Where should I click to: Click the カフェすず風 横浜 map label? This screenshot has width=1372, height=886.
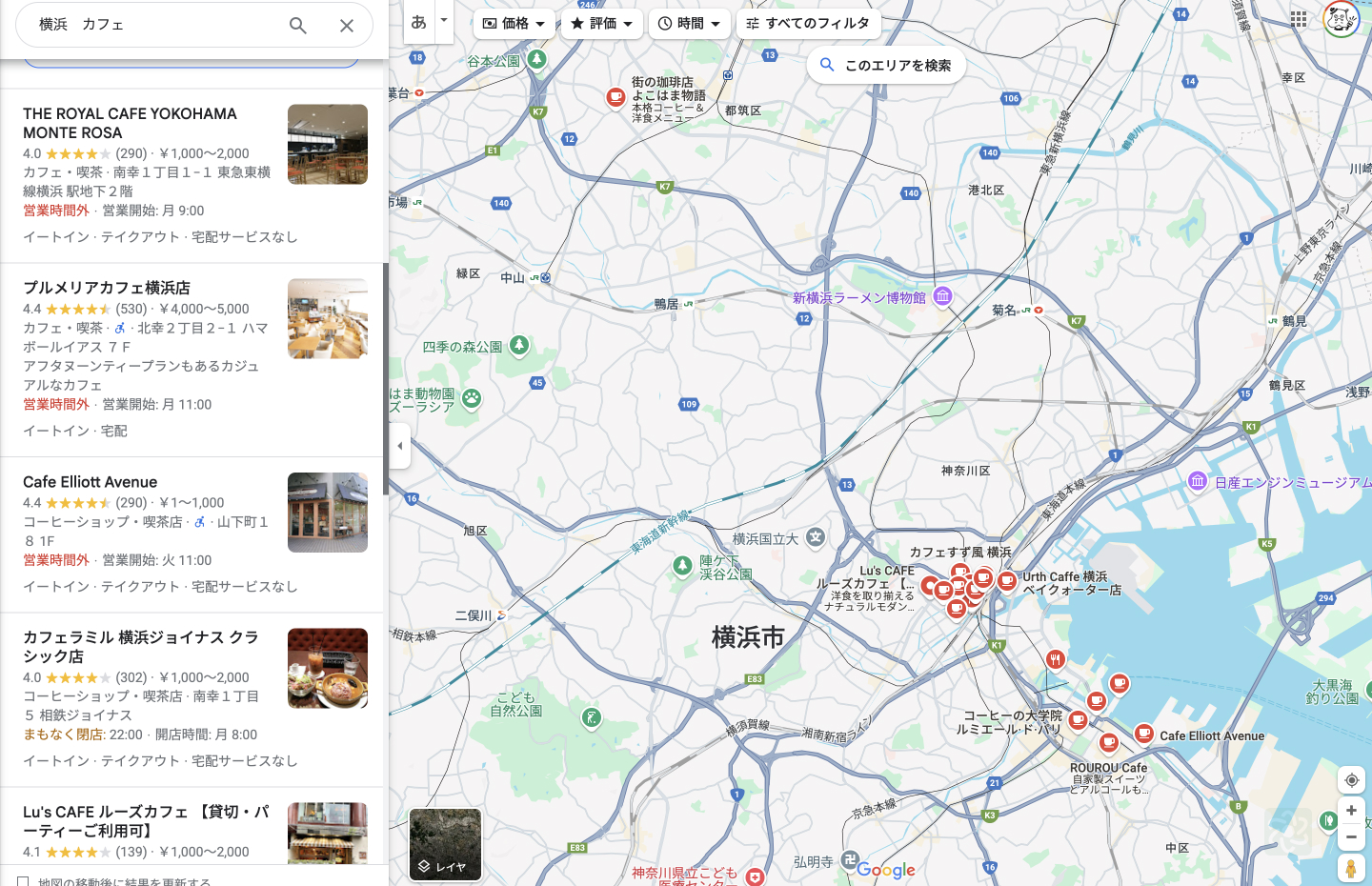[x=960, y=553]
